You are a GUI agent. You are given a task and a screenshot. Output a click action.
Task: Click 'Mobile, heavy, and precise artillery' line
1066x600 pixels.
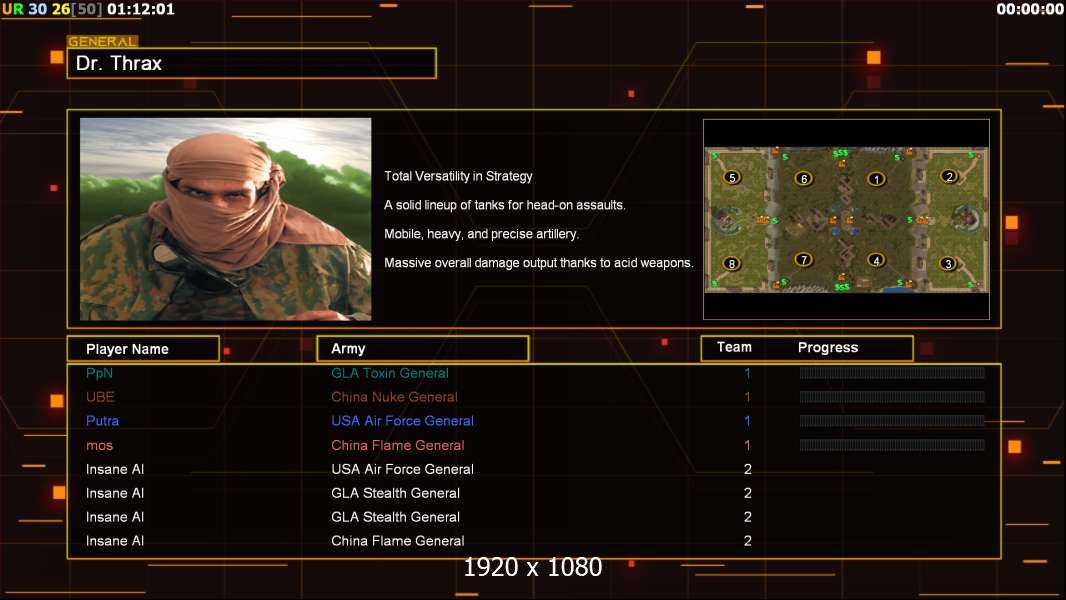[x=481, y=234]
